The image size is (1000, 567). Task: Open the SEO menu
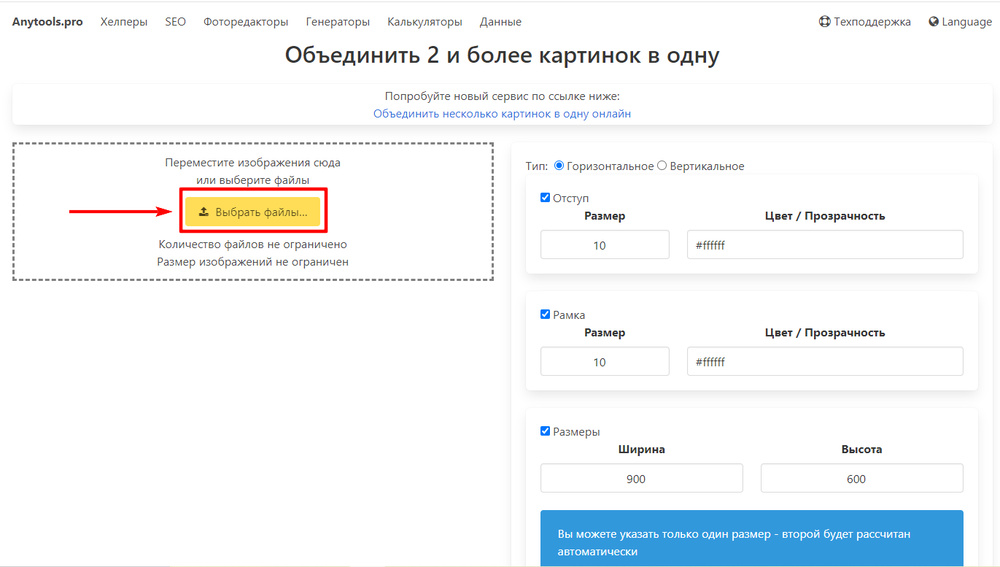tap(175, 22)
